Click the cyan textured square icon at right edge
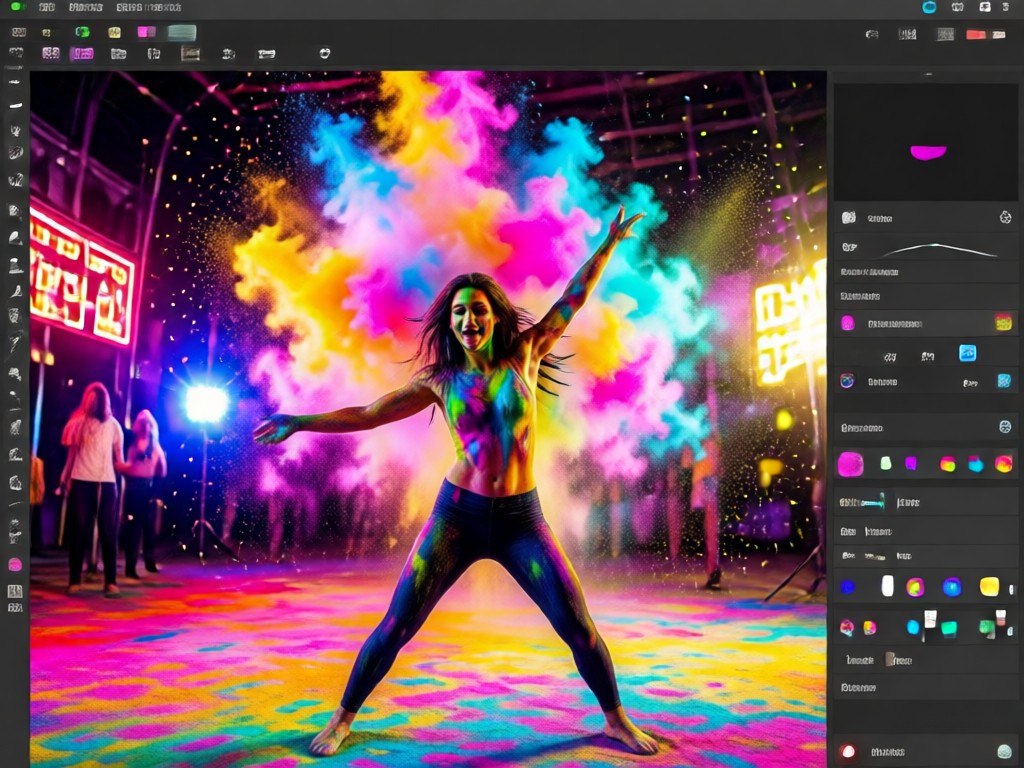 (1004, 381)
